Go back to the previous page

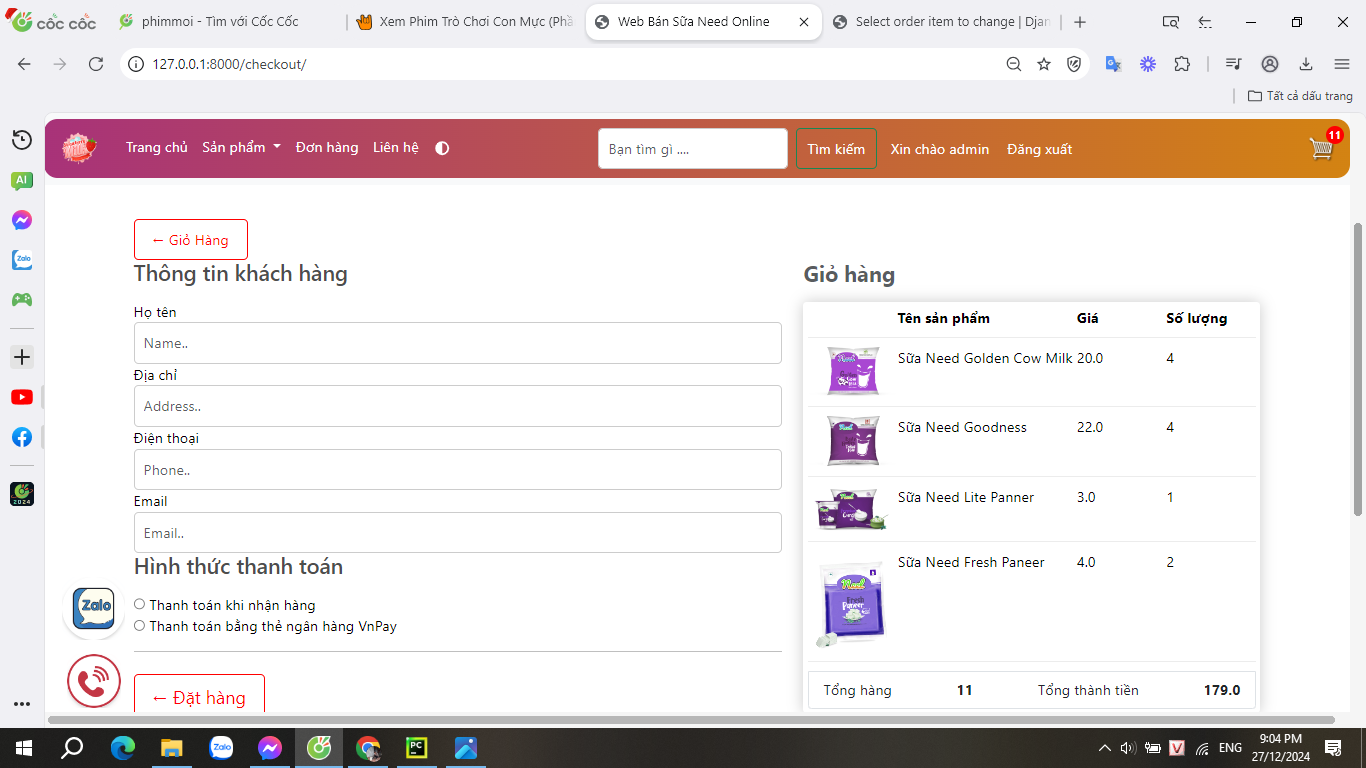tap(24, 64)
